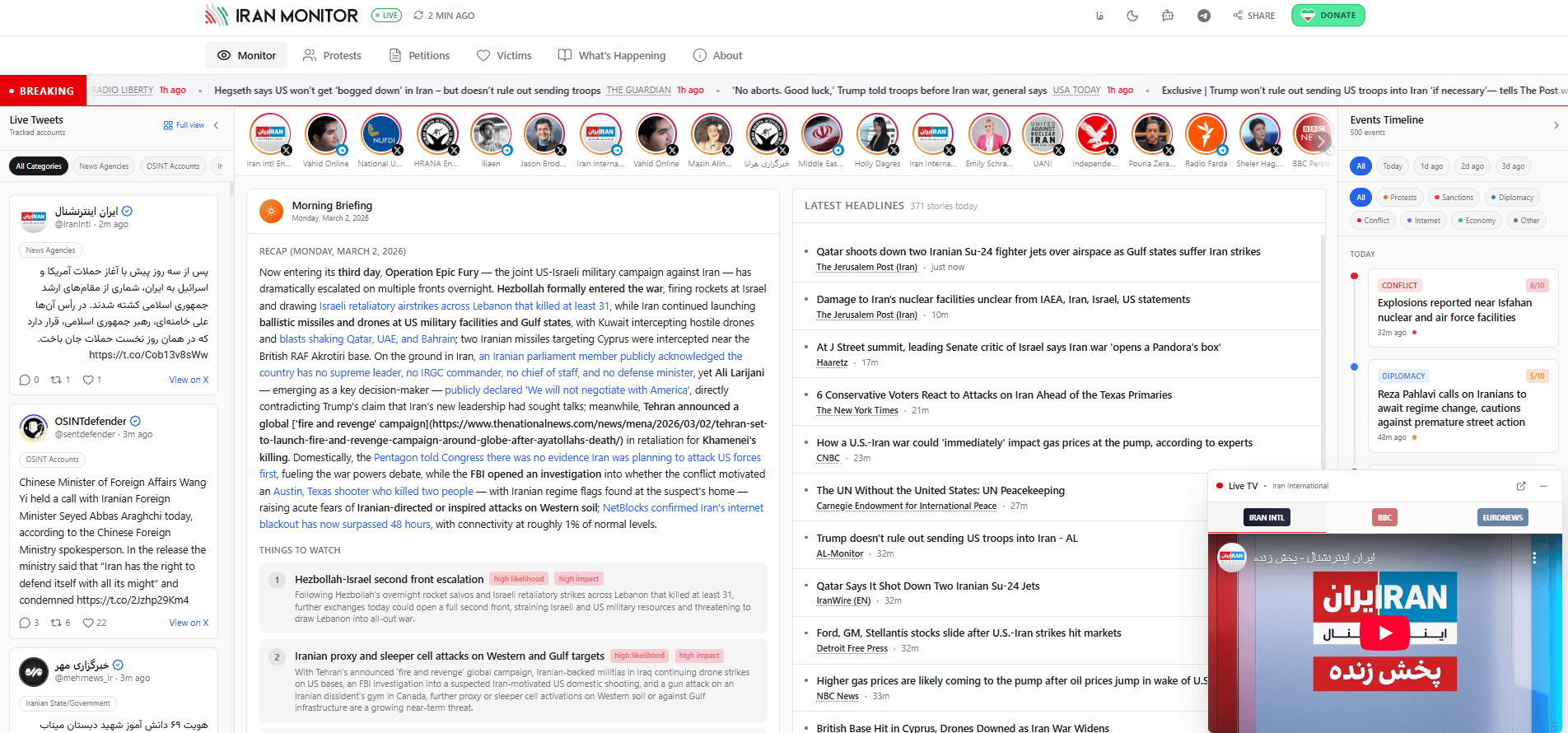Expand the Events Timeline panel arrow

tap(1556, 125)
